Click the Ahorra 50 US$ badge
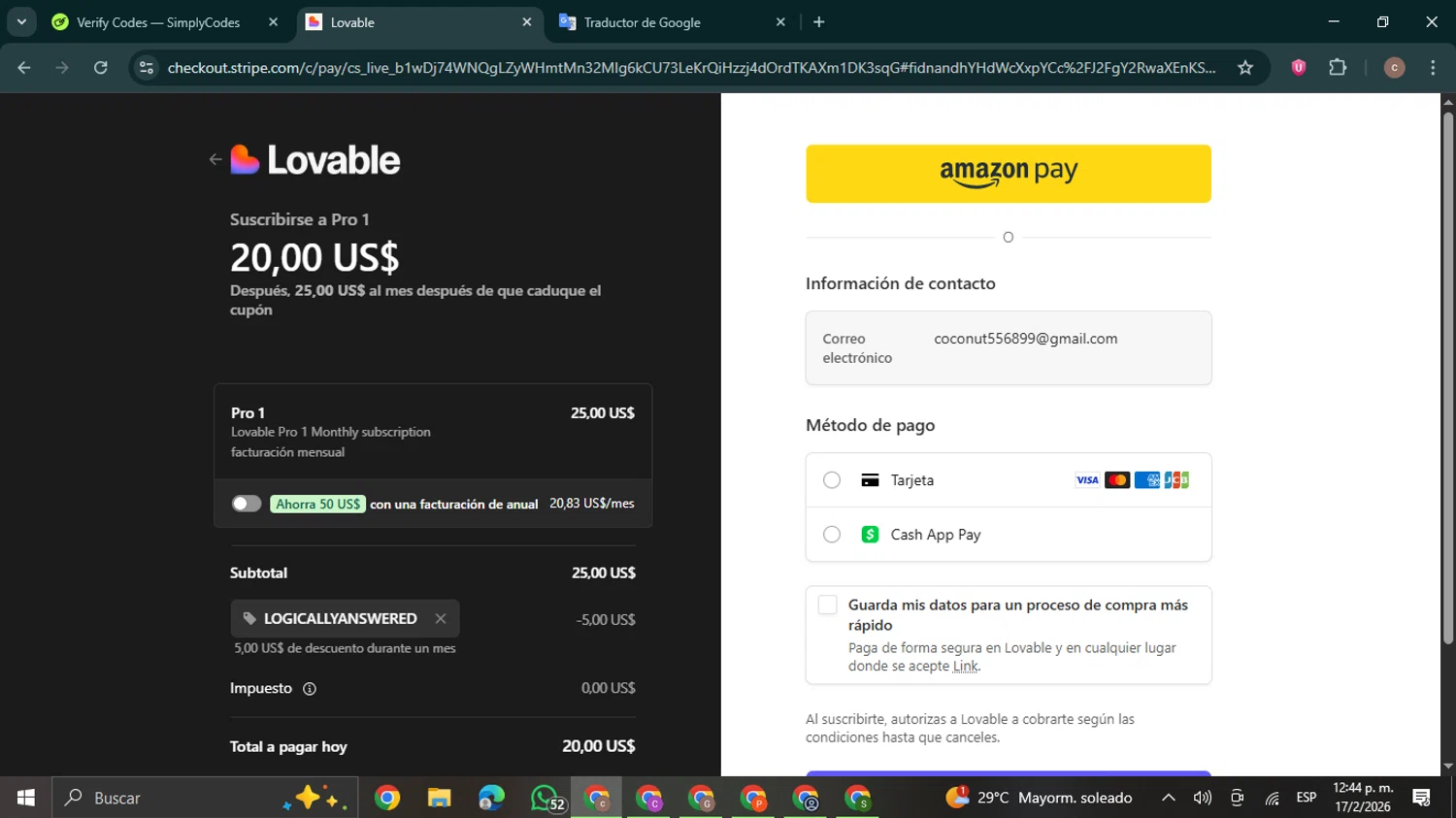This screenshot has height=818, width=1456. 317,505
